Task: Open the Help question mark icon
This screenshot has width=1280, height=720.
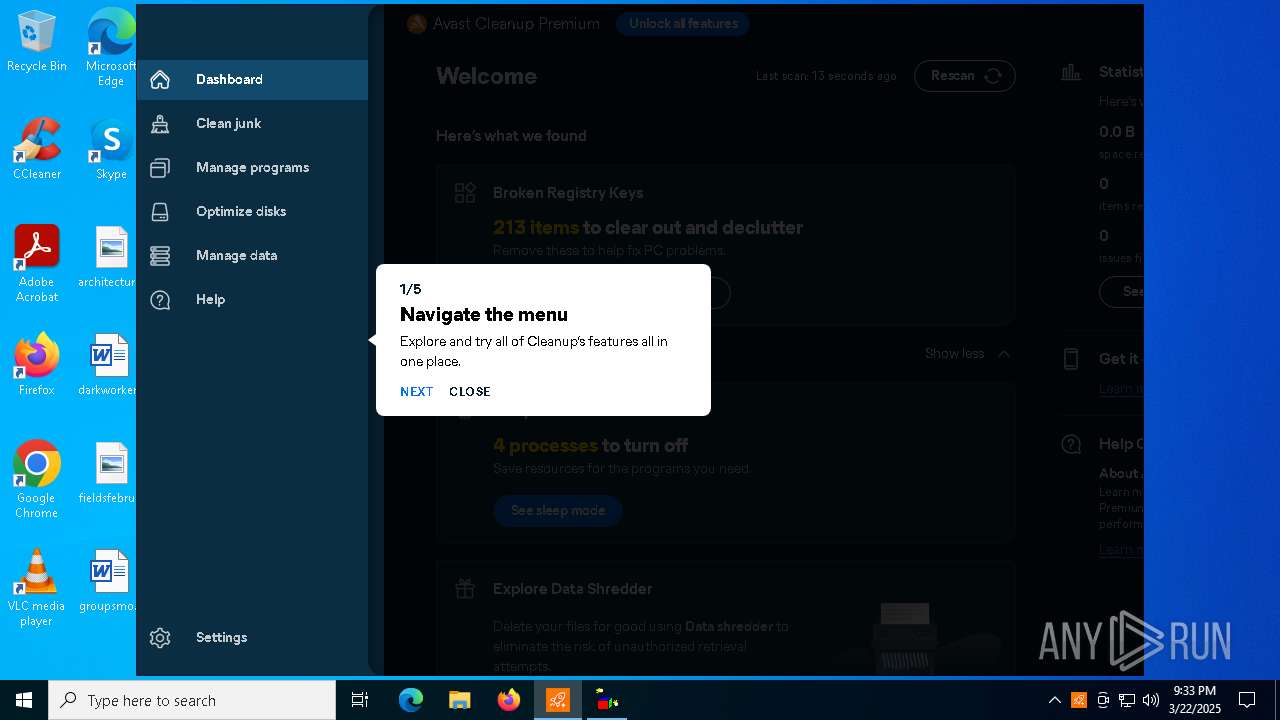Action: tap(160, 300)
